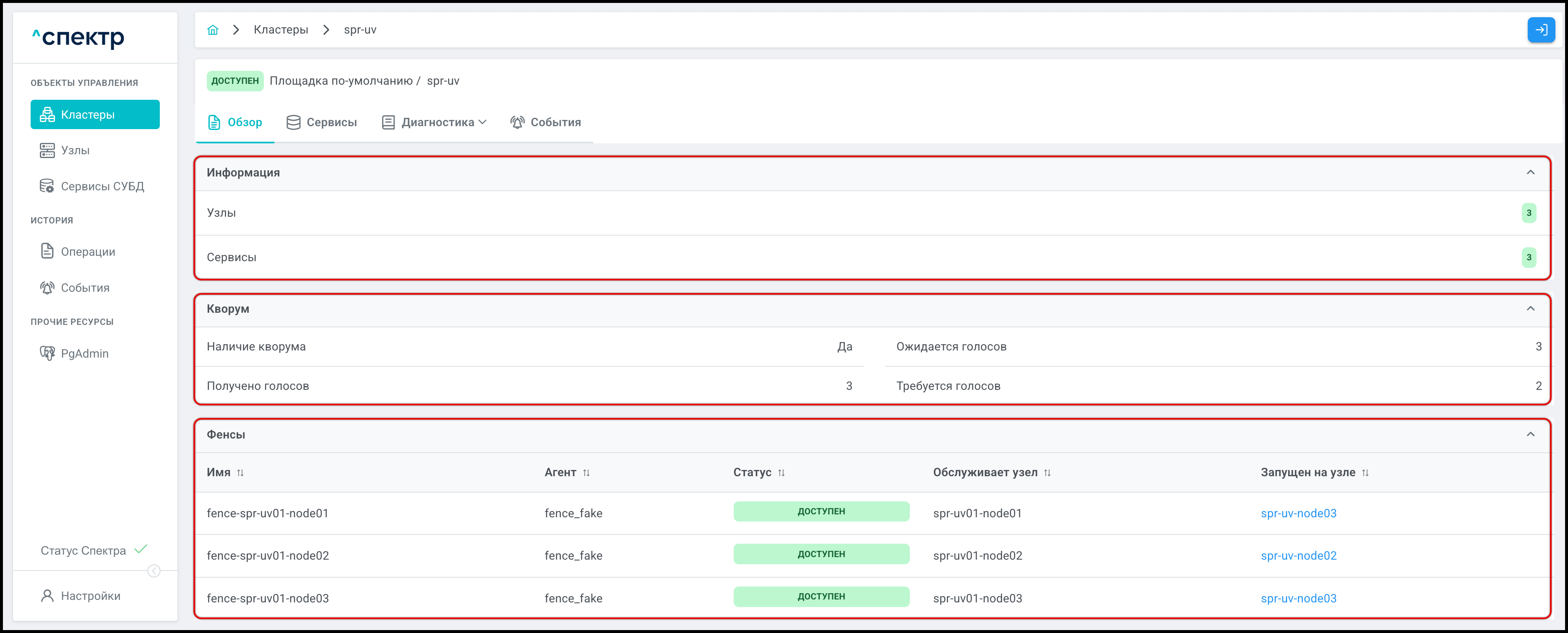Click Кластеры in the breadcrumb
The width and height of the screenshot is (1568, 633).
point(281,30)
